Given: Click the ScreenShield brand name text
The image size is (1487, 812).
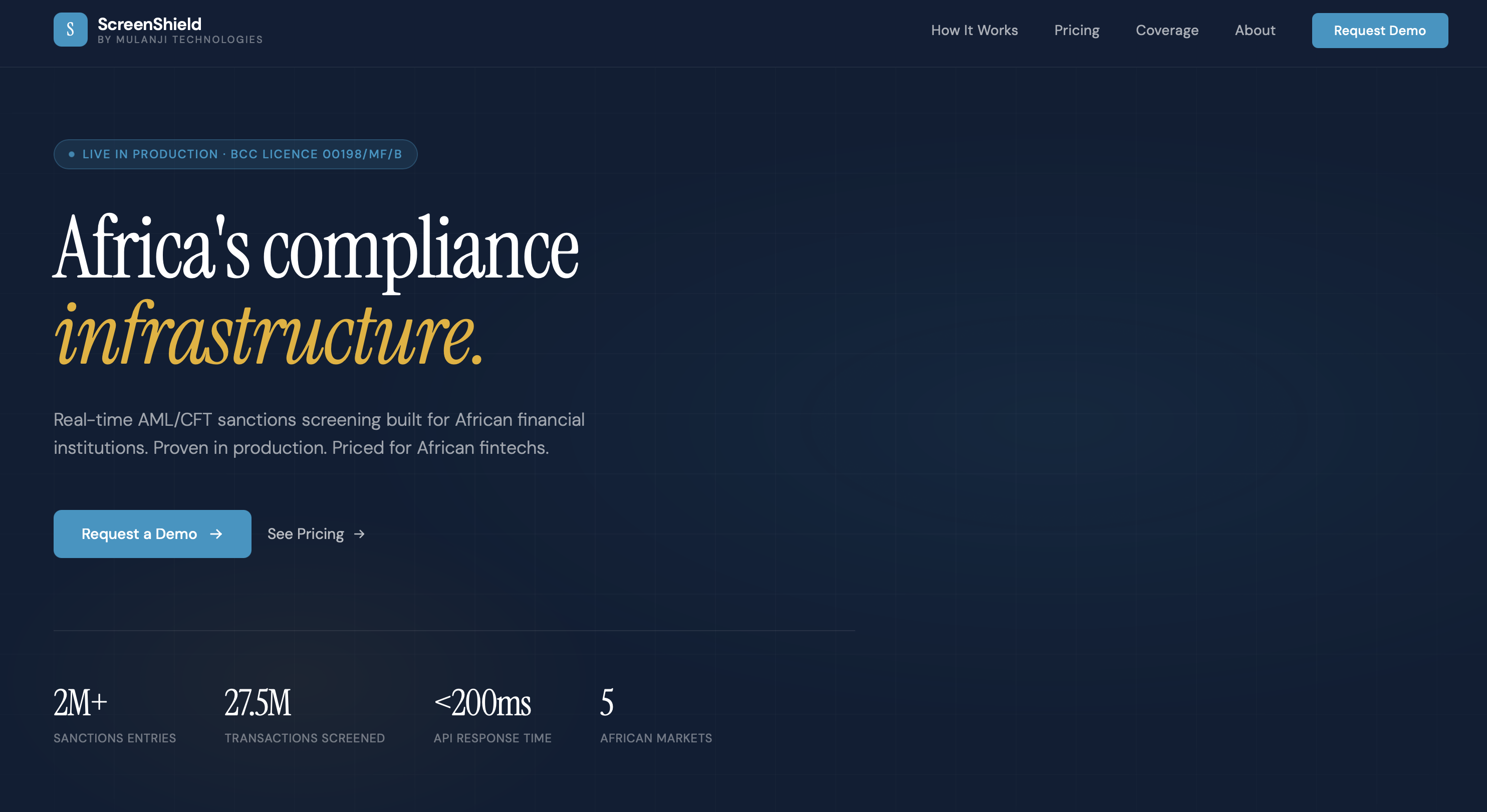Looking at the screenshot, I should click(x=149, y=24).
